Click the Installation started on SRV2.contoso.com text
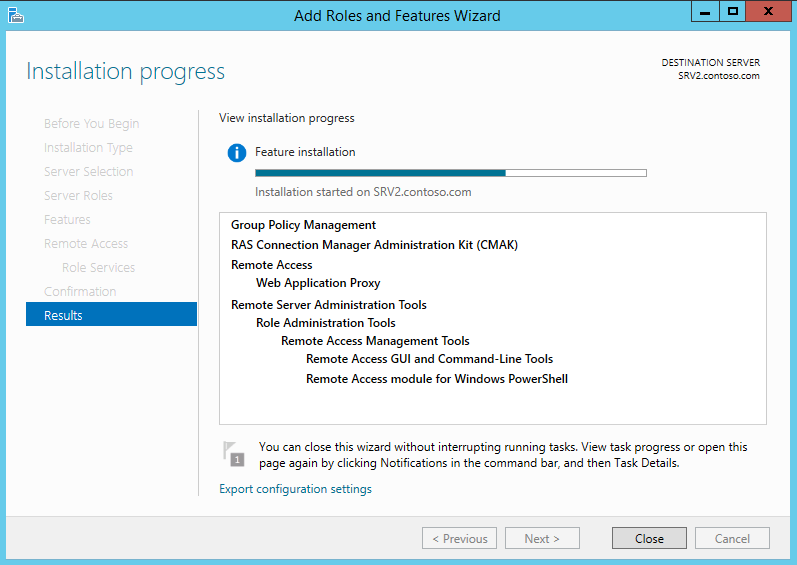Viewport: 797px width, 565px height. (x=363, y=192)
